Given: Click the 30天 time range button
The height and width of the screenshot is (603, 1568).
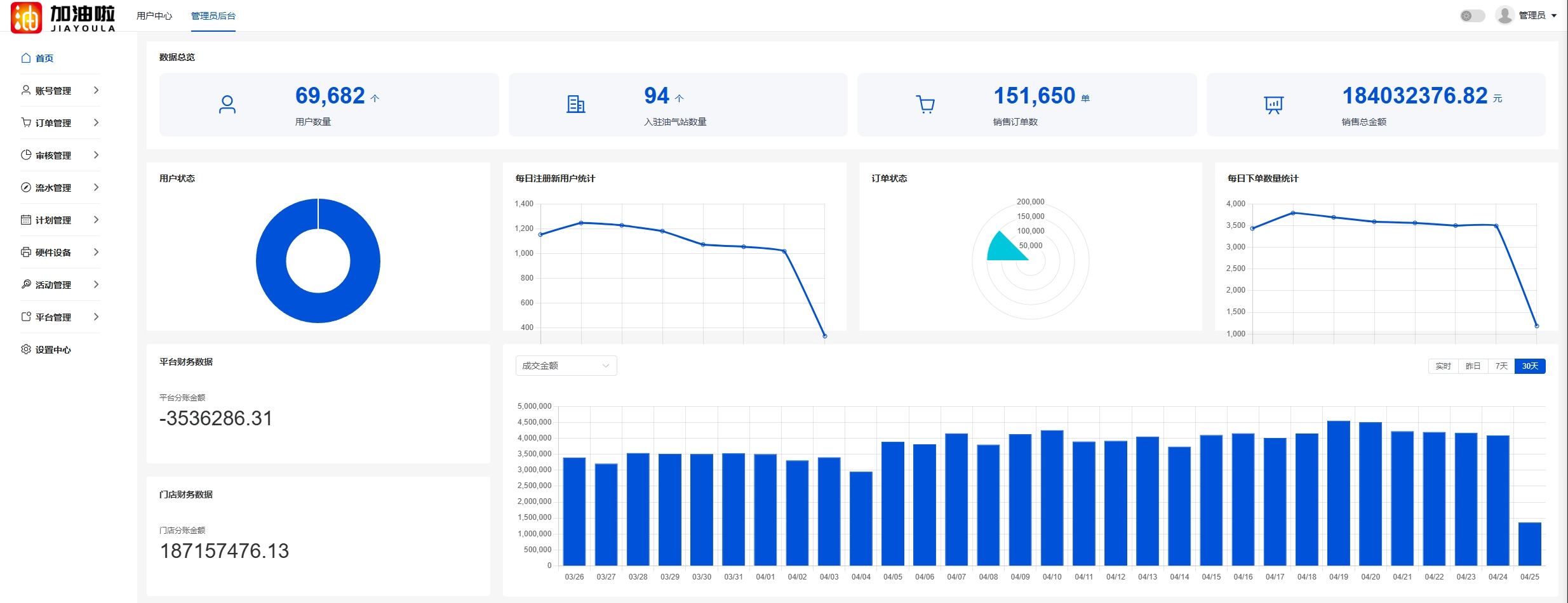Looking at the screenshot, I should pyautogui.click(x=1530, y=366).
